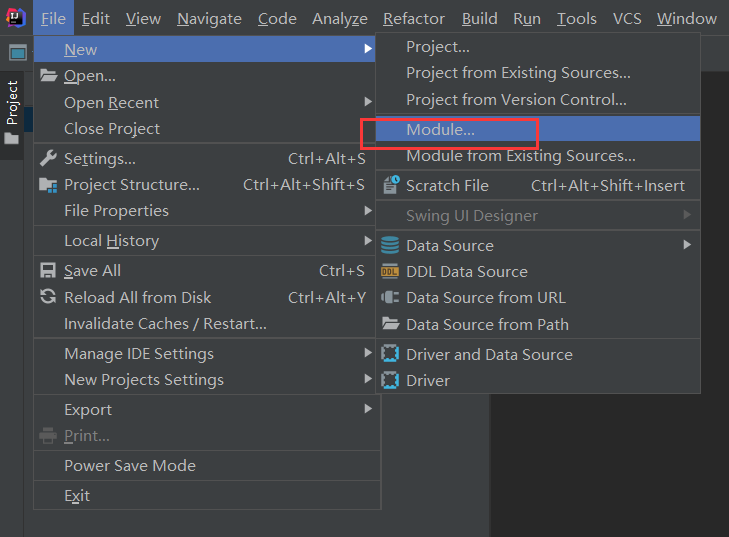Viewport: 729px width, 537px height.
Task: Toggle Power Save Mode
Action: click(130, 466)
